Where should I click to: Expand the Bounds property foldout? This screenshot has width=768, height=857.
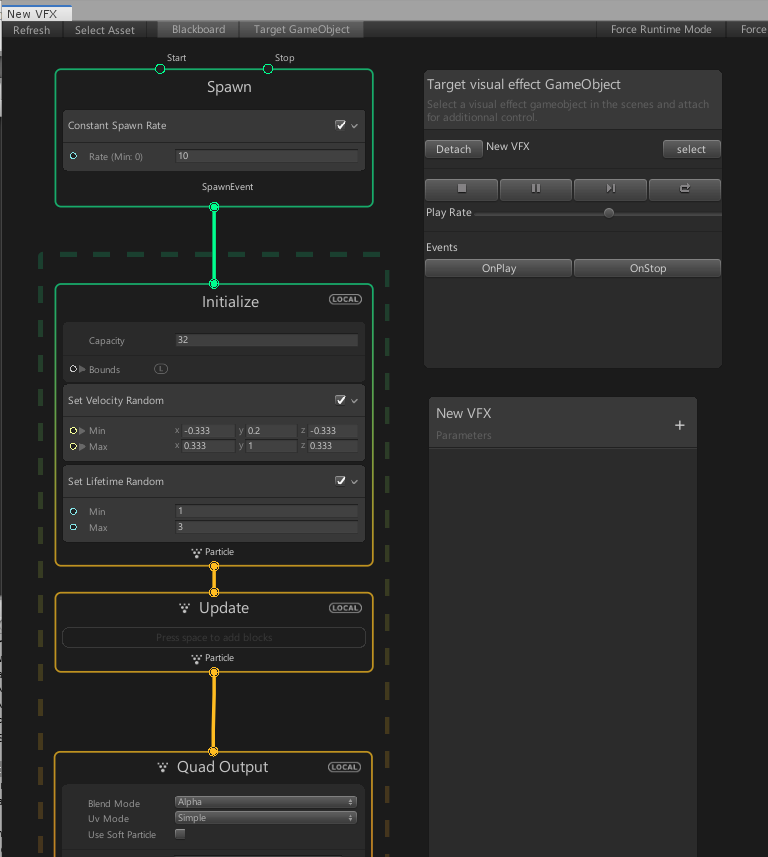[83, 369]
